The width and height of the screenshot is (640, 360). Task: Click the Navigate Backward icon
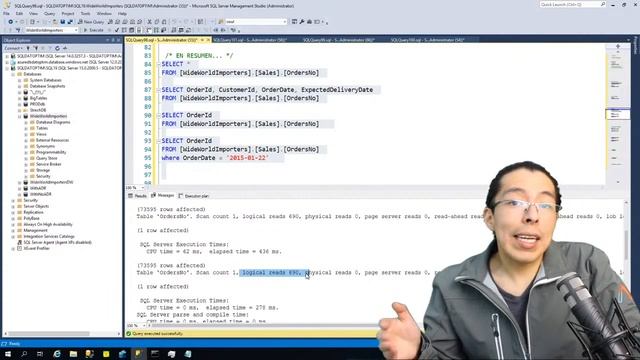pos(11,22)
